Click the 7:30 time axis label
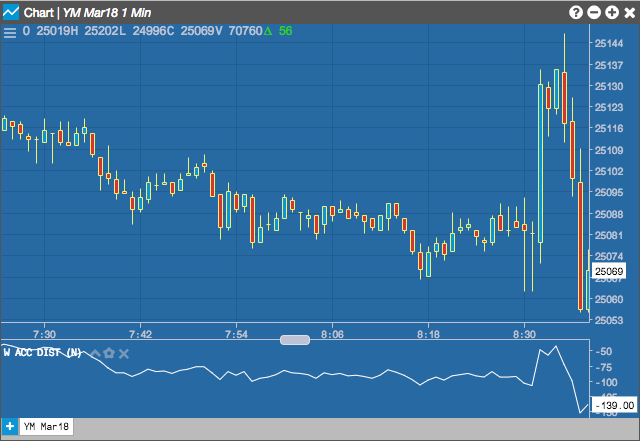This screenshot has width=640, height=441. [44, 334]
